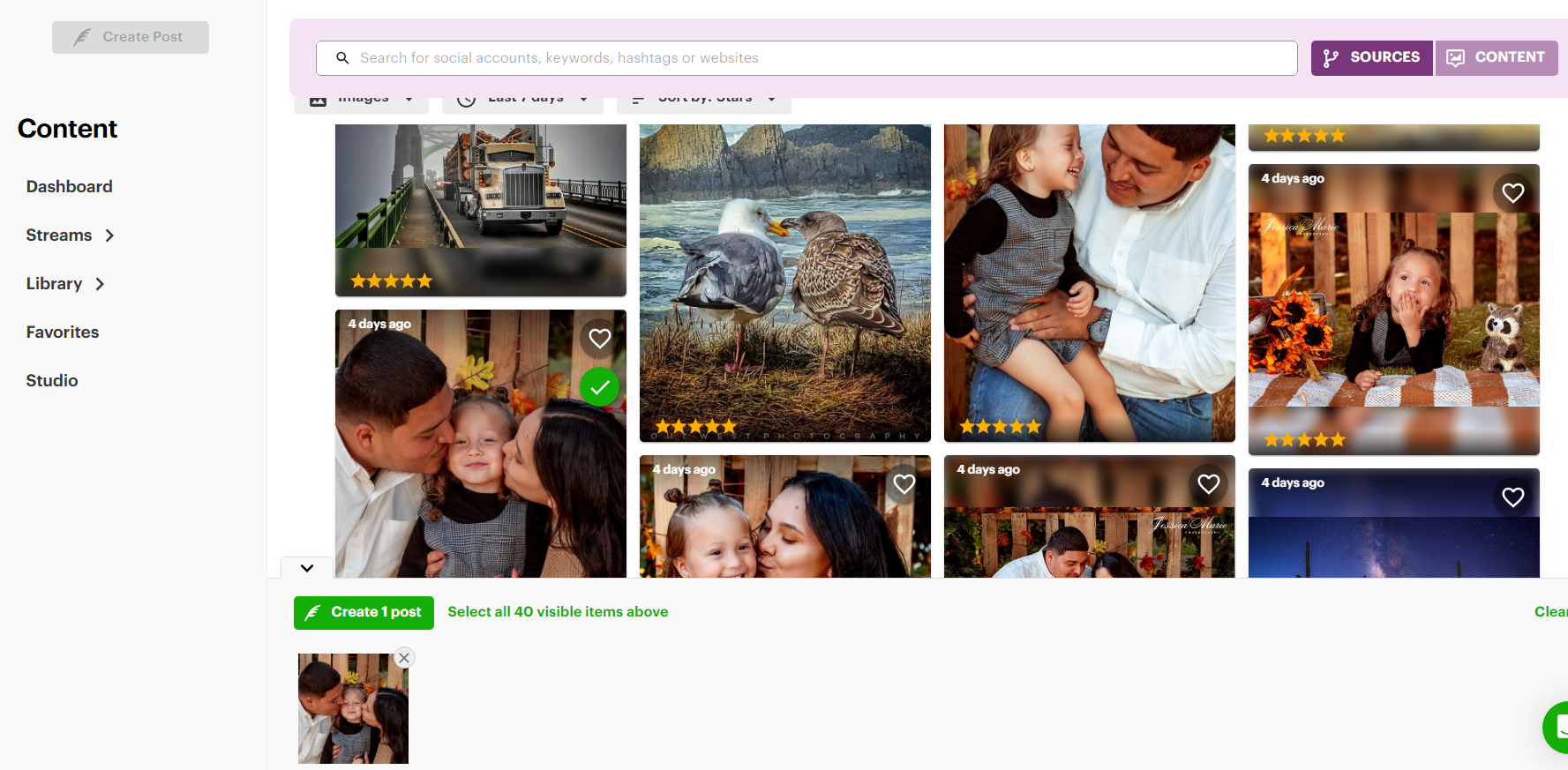This screenshot has width=1568, height=770.
Task: Focus the social accounts search field
Action: [x=807, y=58]
